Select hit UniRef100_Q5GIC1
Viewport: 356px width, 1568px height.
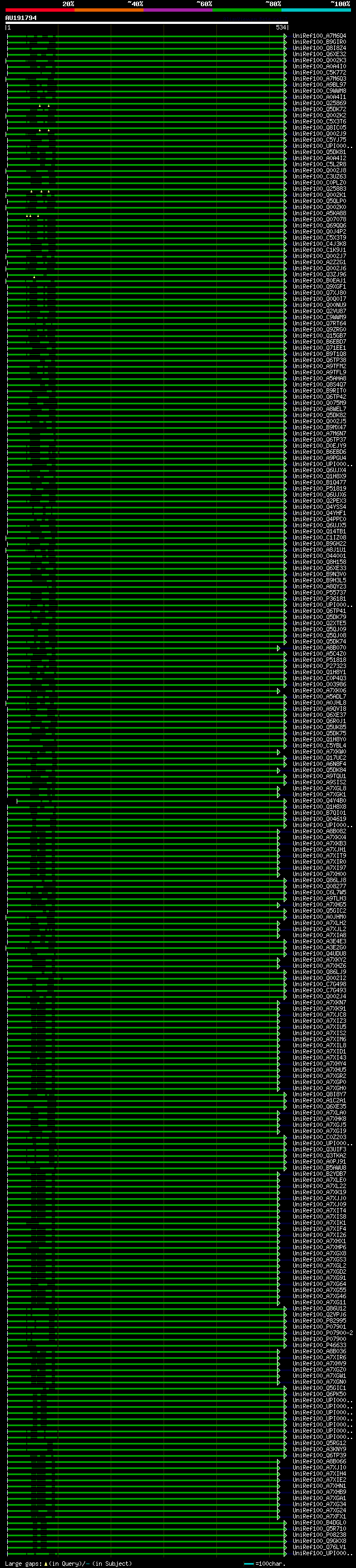319,1388
